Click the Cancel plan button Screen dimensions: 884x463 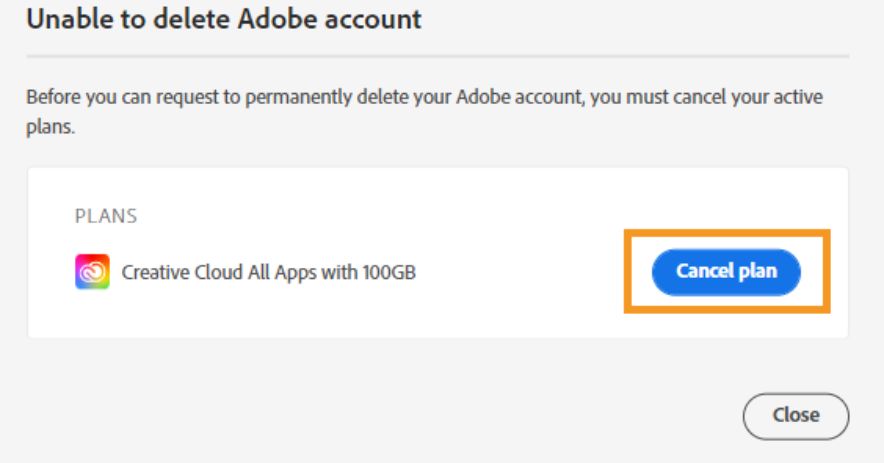726,272
